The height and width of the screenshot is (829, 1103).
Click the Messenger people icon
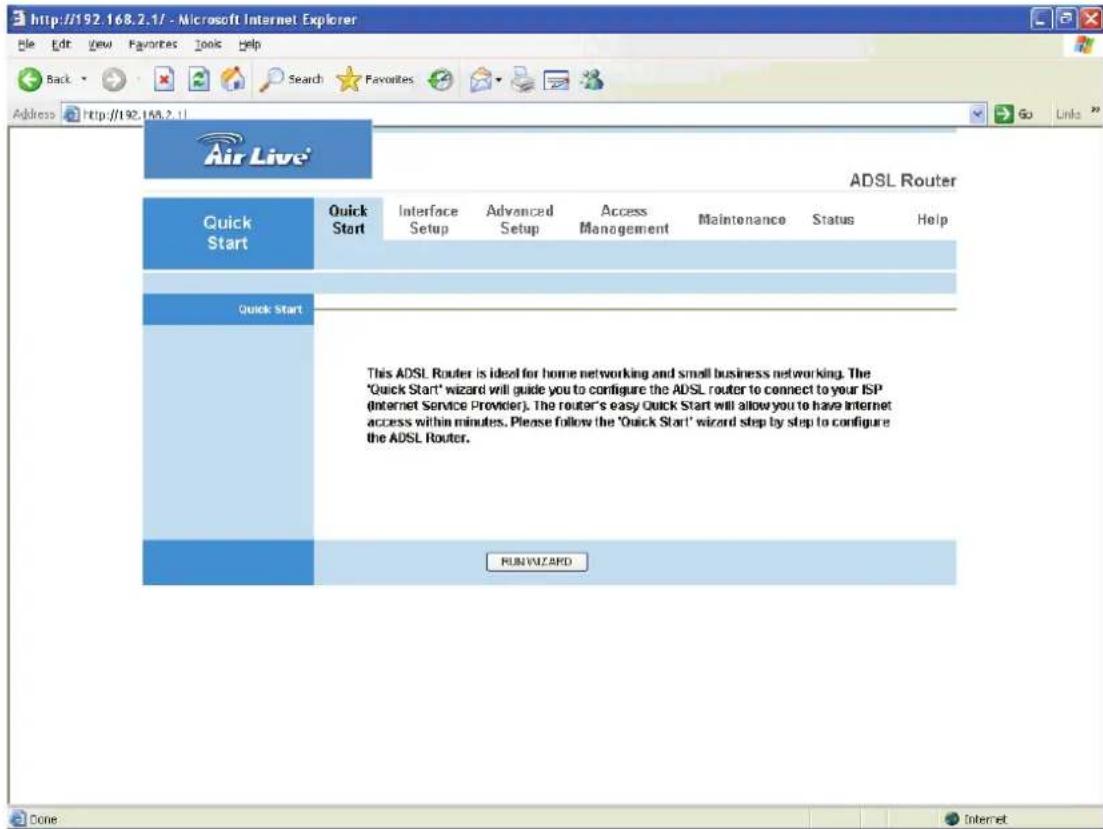click(592, 80)
